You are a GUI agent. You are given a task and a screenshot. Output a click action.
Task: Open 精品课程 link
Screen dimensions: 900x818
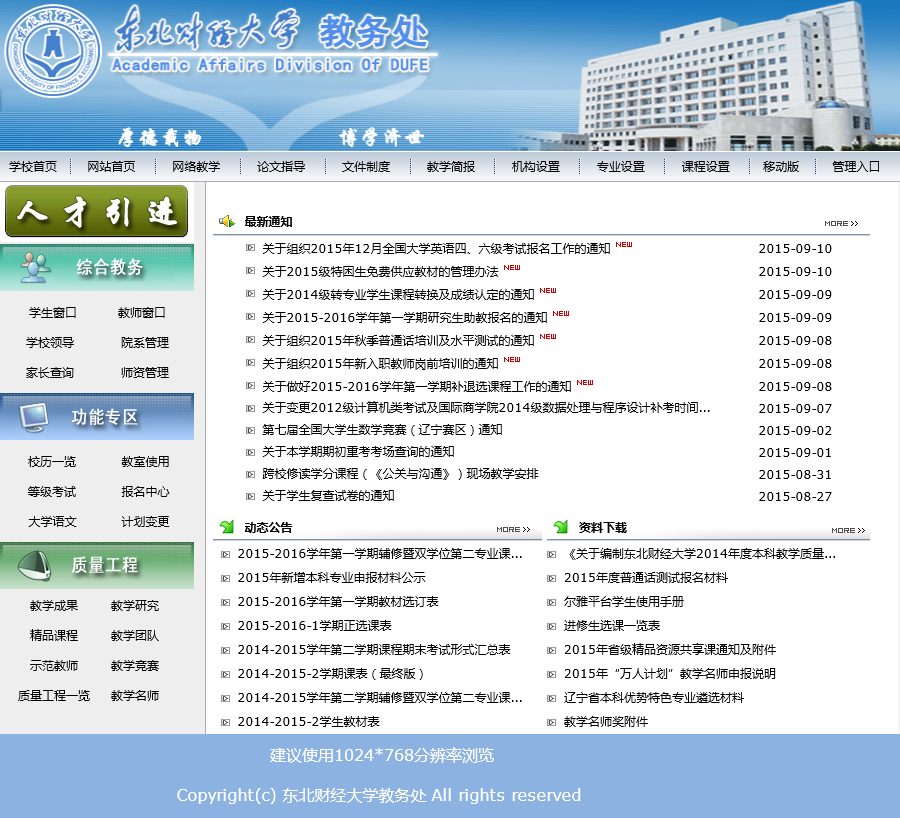pos(54,635)
